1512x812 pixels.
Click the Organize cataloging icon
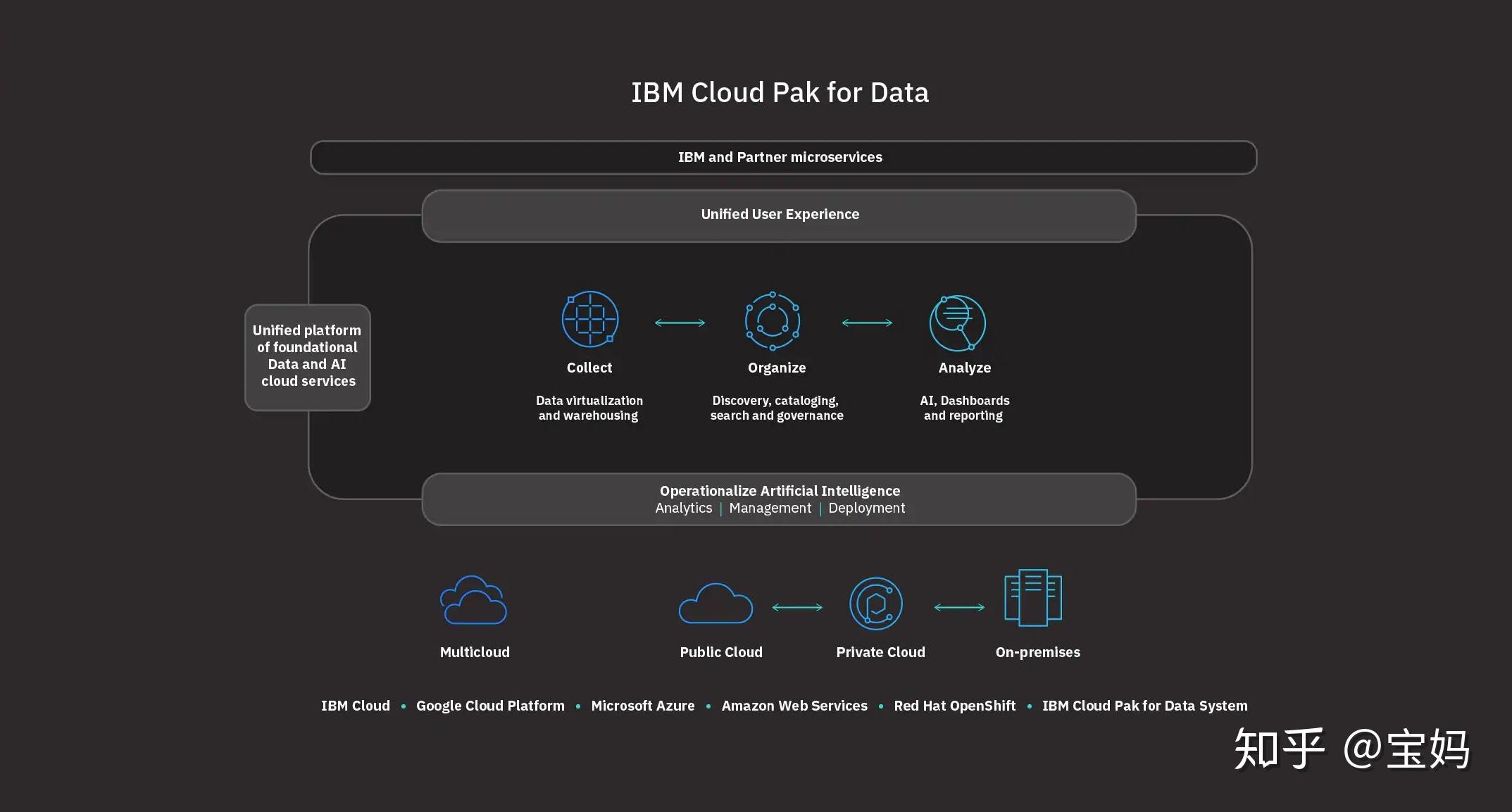(x=773, y=321)
